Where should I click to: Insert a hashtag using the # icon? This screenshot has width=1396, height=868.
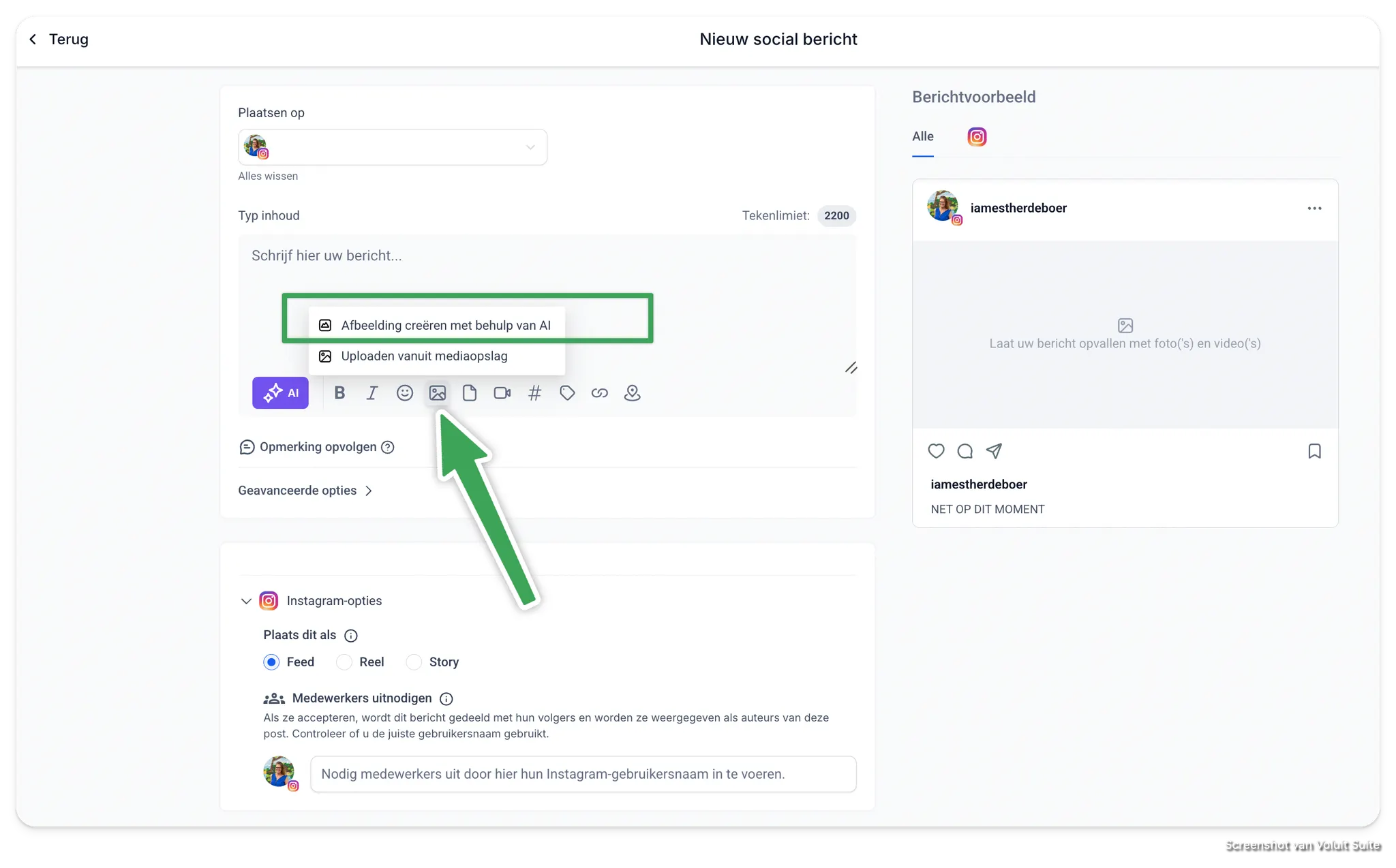(534, 393)
